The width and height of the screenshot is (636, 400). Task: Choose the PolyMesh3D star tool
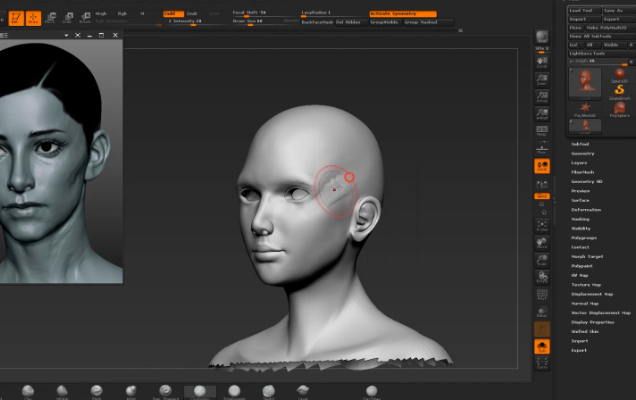tap(585, 108)
